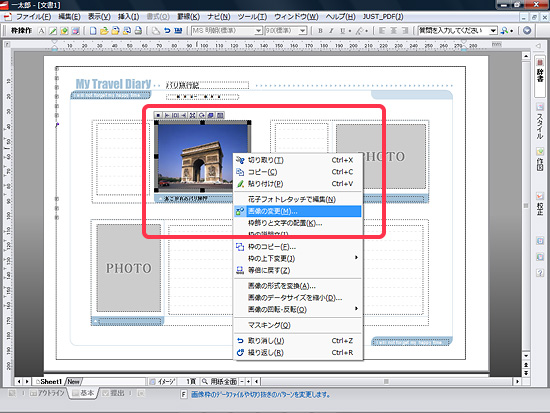The image size is (550, 413).
Task: Select マスキング(Q) menu item
Action: pos(297,325)
